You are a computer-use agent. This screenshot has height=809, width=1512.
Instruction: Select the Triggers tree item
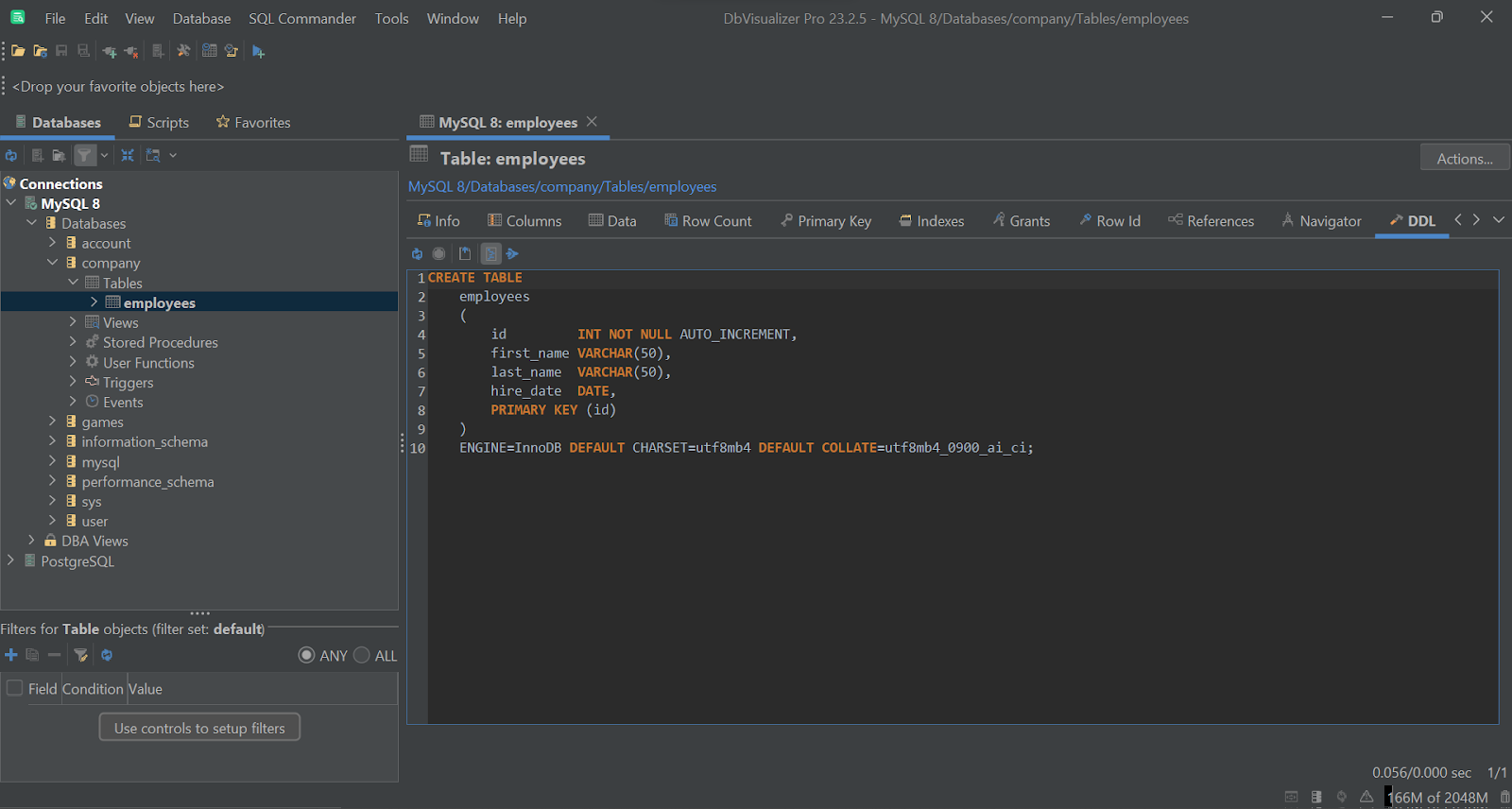[128, 382]
